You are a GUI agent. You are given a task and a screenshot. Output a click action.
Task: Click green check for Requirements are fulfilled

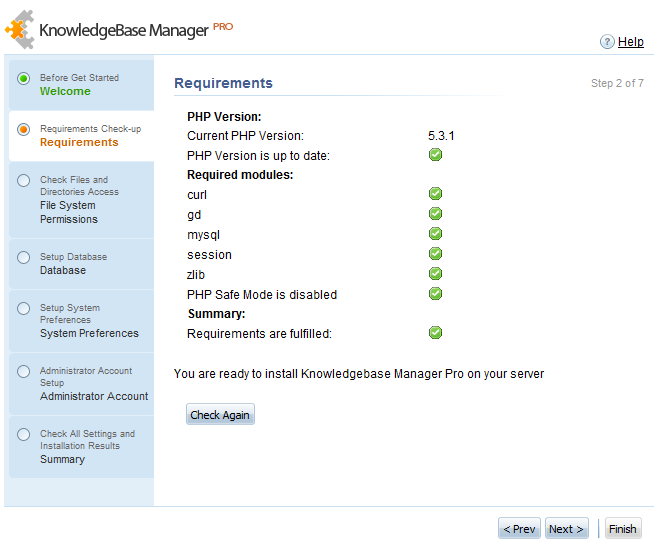point(435,333)
